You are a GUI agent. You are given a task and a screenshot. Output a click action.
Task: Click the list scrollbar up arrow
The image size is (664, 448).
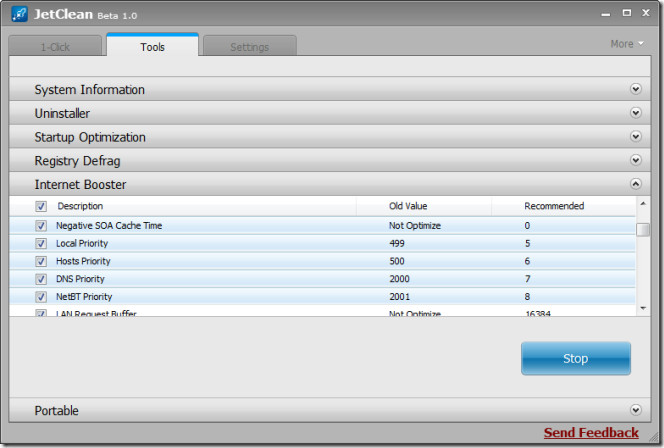click(x=643, y=204)
